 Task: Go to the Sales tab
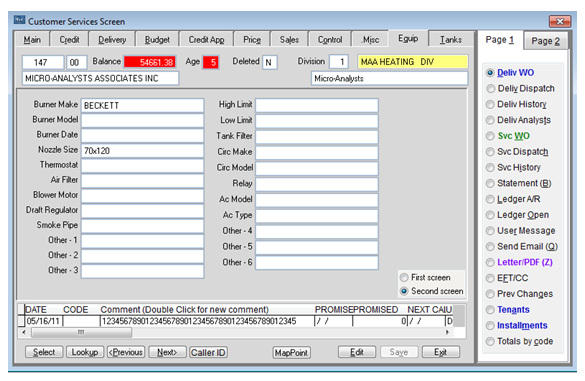pos(290,40)
